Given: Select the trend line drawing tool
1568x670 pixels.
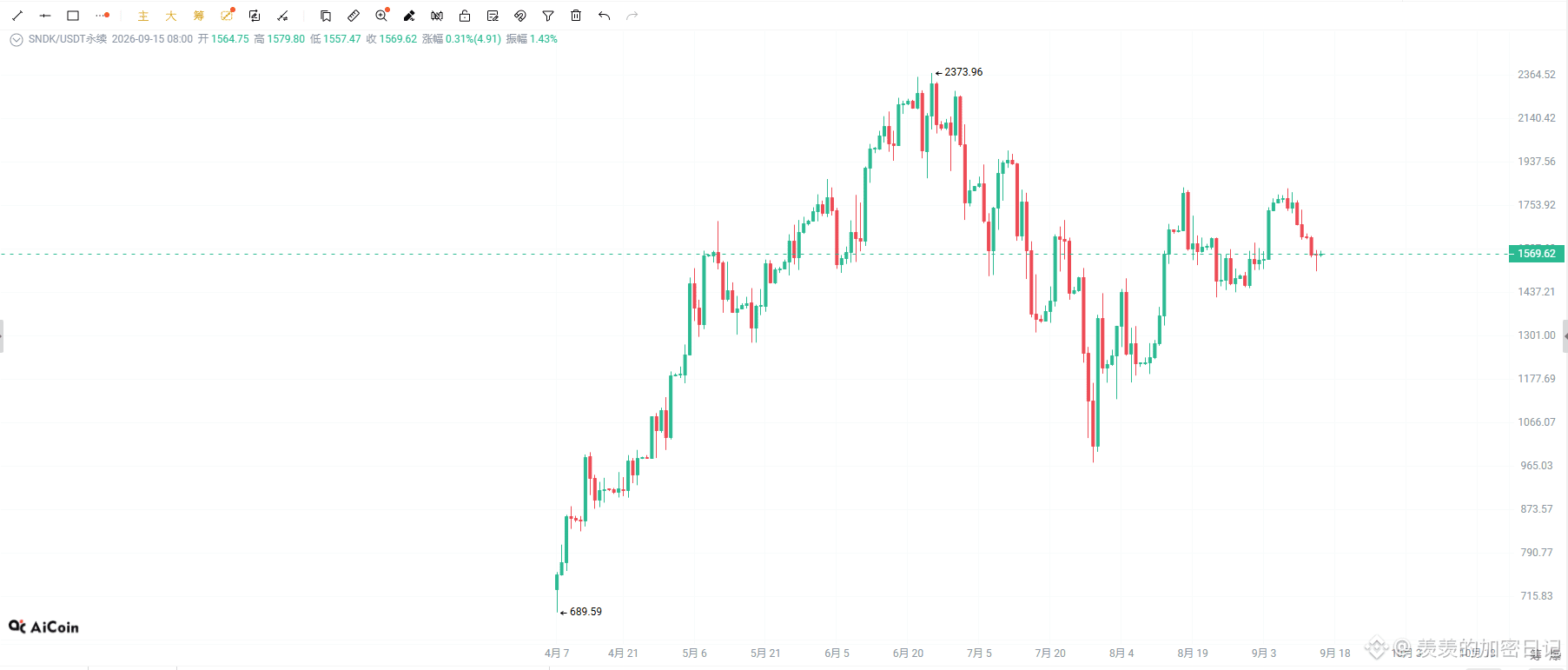Looking at the screenshot, I should click(x=17, y=16).
